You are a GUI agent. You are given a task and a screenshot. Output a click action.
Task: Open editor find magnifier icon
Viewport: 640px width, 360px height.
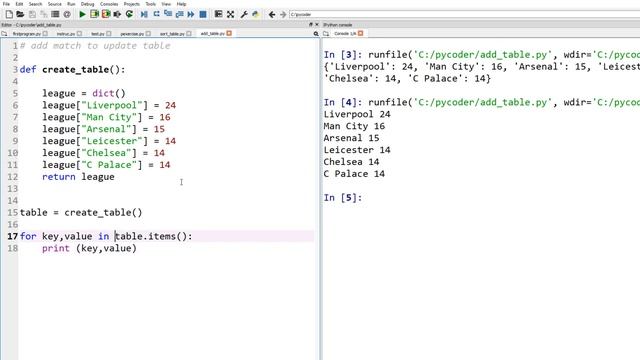pos(316,34)
